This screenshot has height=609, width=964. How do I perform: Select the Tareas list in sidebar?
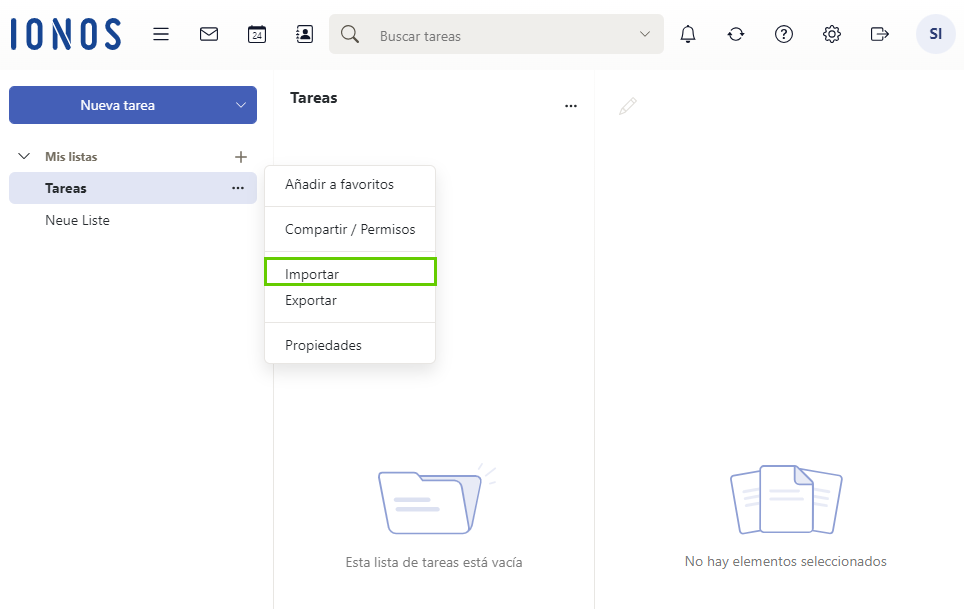click(x=133, y=188)
